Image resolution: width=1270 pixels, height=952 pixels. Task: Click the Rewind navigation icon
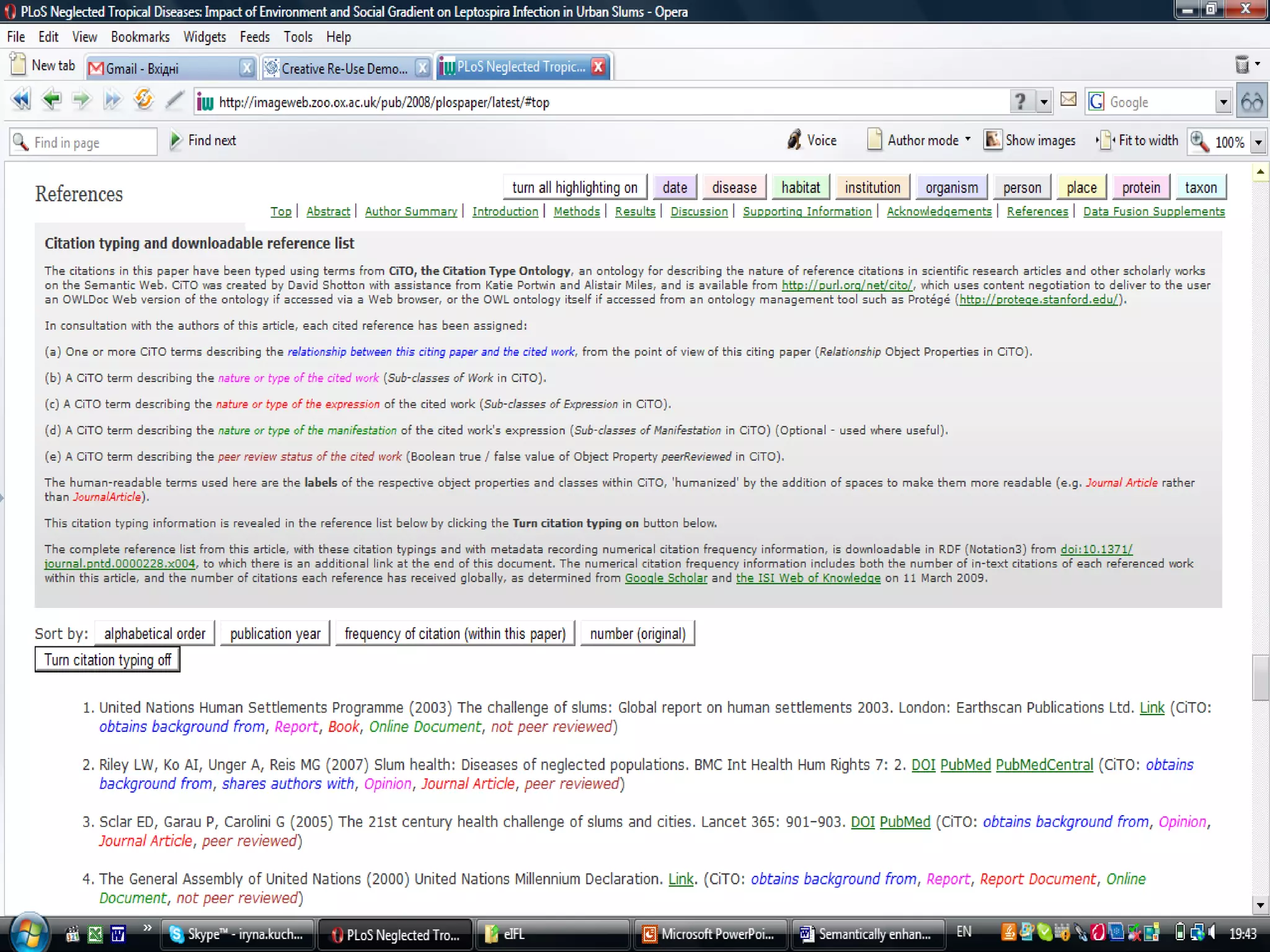20,100
